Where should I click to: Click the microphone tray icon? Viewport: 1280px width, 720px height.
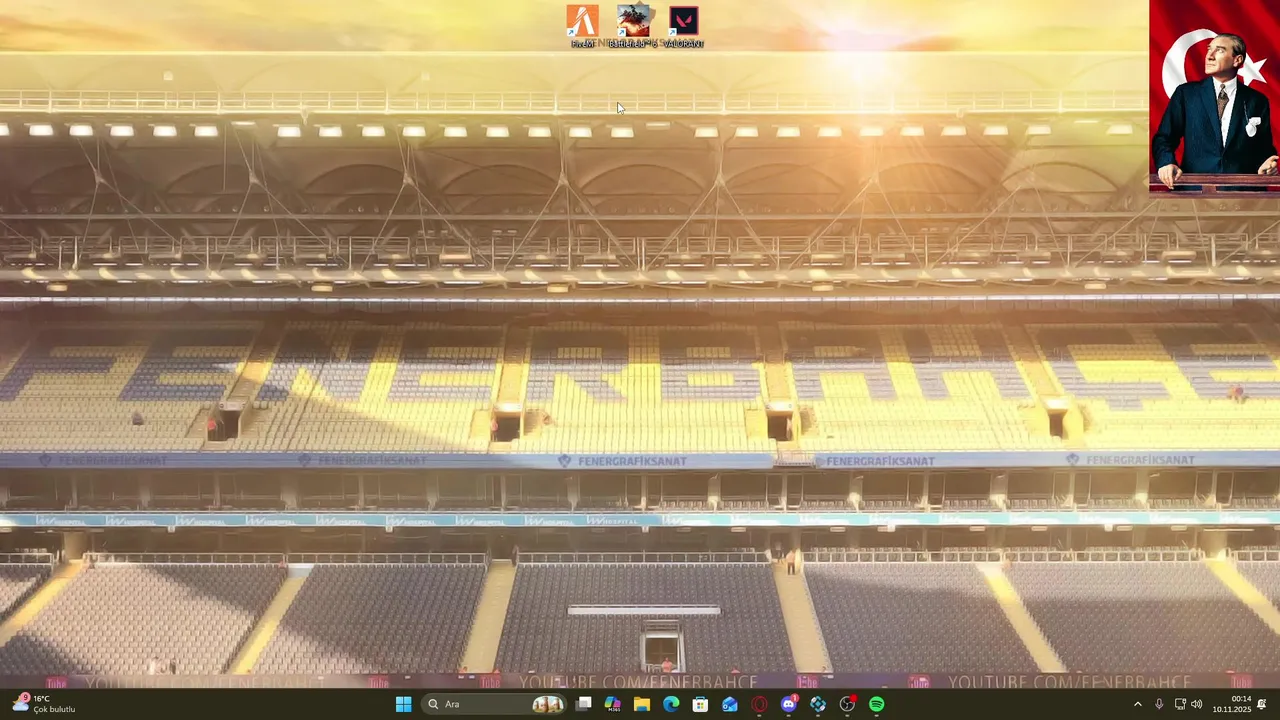click(x=1159, y=704)
